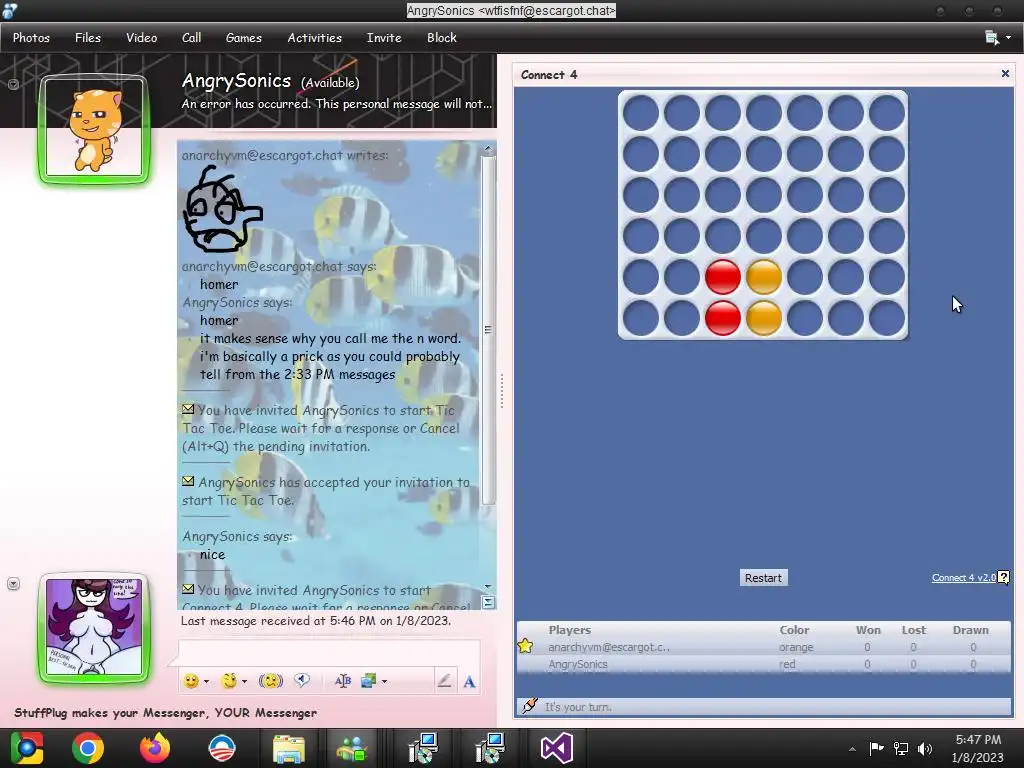
Task: Select the anarchyvm@escargot.c.. player row
Action: coord(763,647)
